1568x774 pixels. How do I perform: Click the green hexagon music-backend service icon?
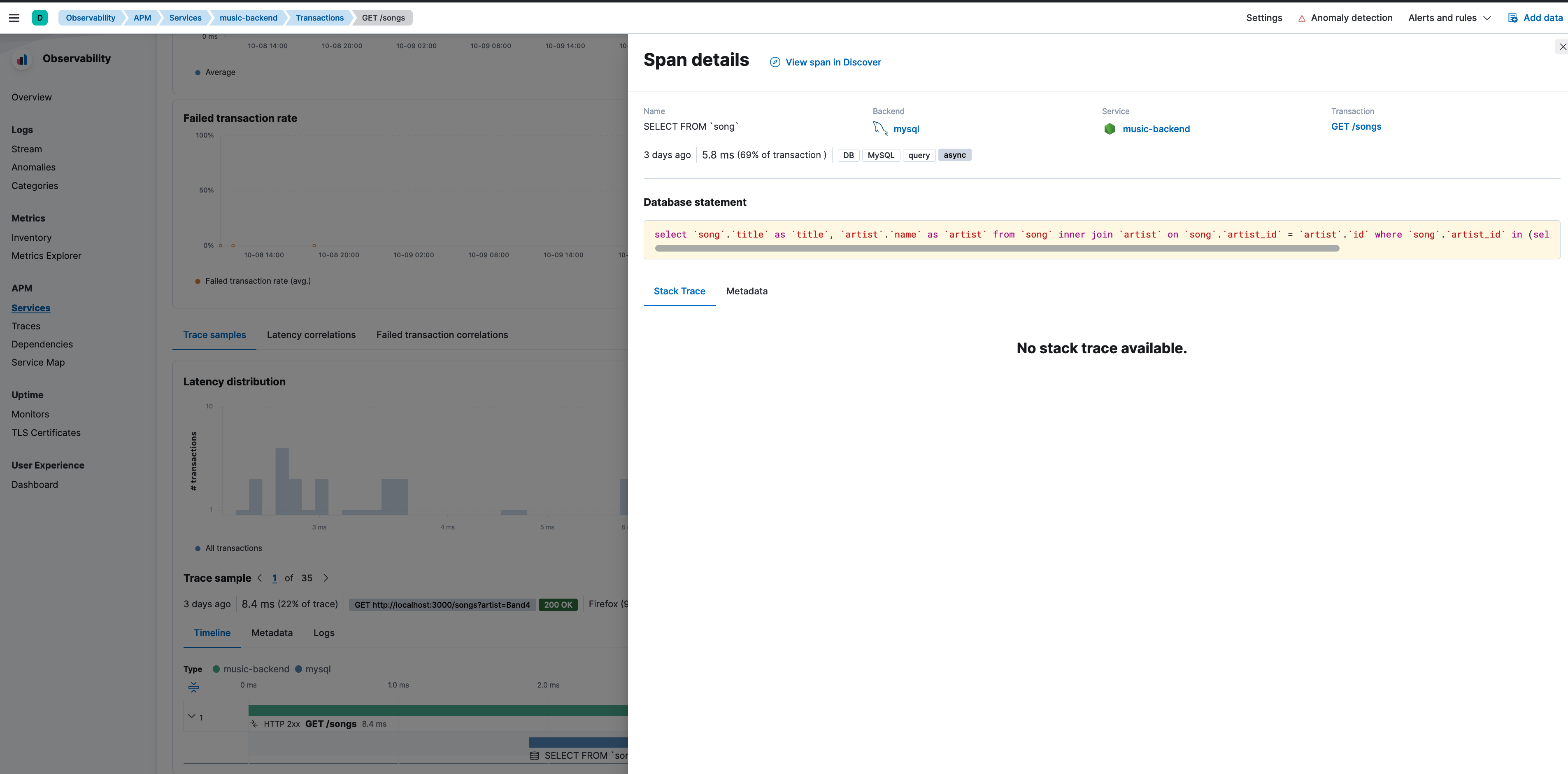(1110, 129)
